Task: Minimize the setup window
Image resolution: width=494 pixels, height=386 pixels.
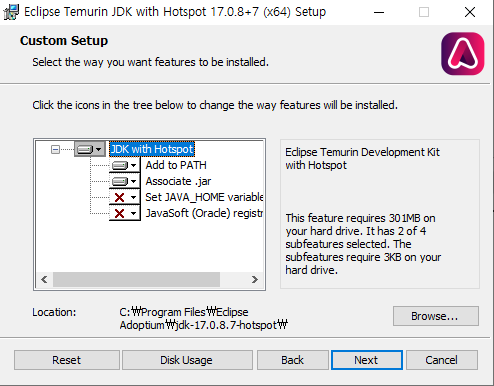Action: click(379, 12)
